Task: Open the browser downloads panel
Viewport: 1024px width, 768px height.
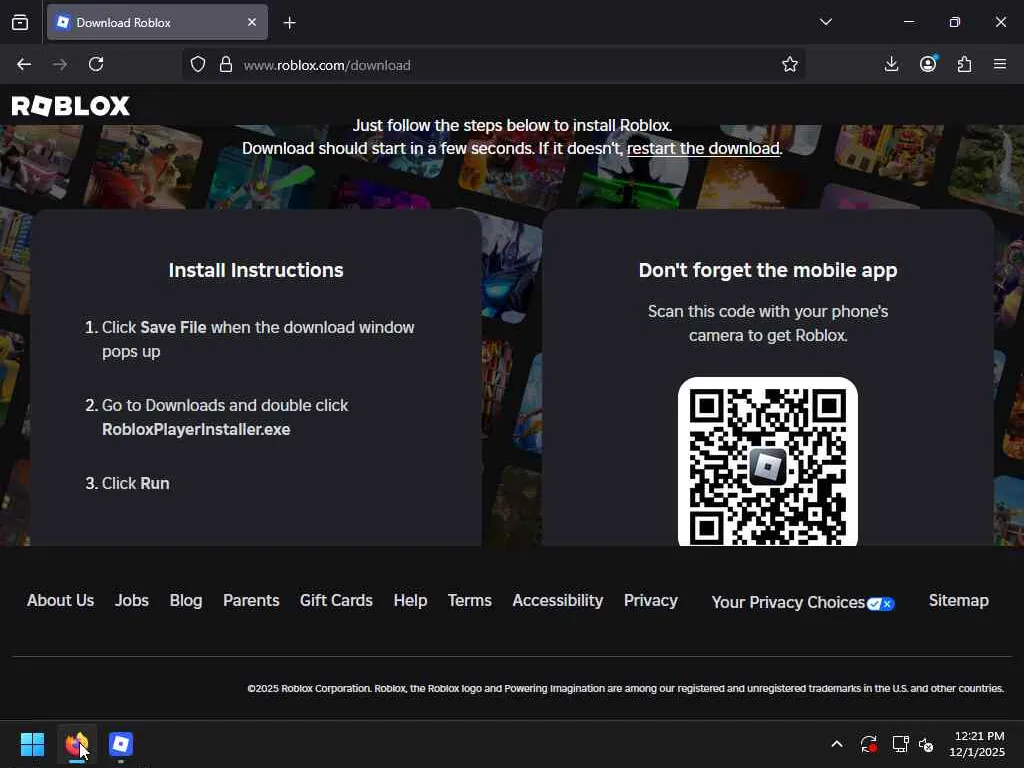Action: (x=891, y=64)
